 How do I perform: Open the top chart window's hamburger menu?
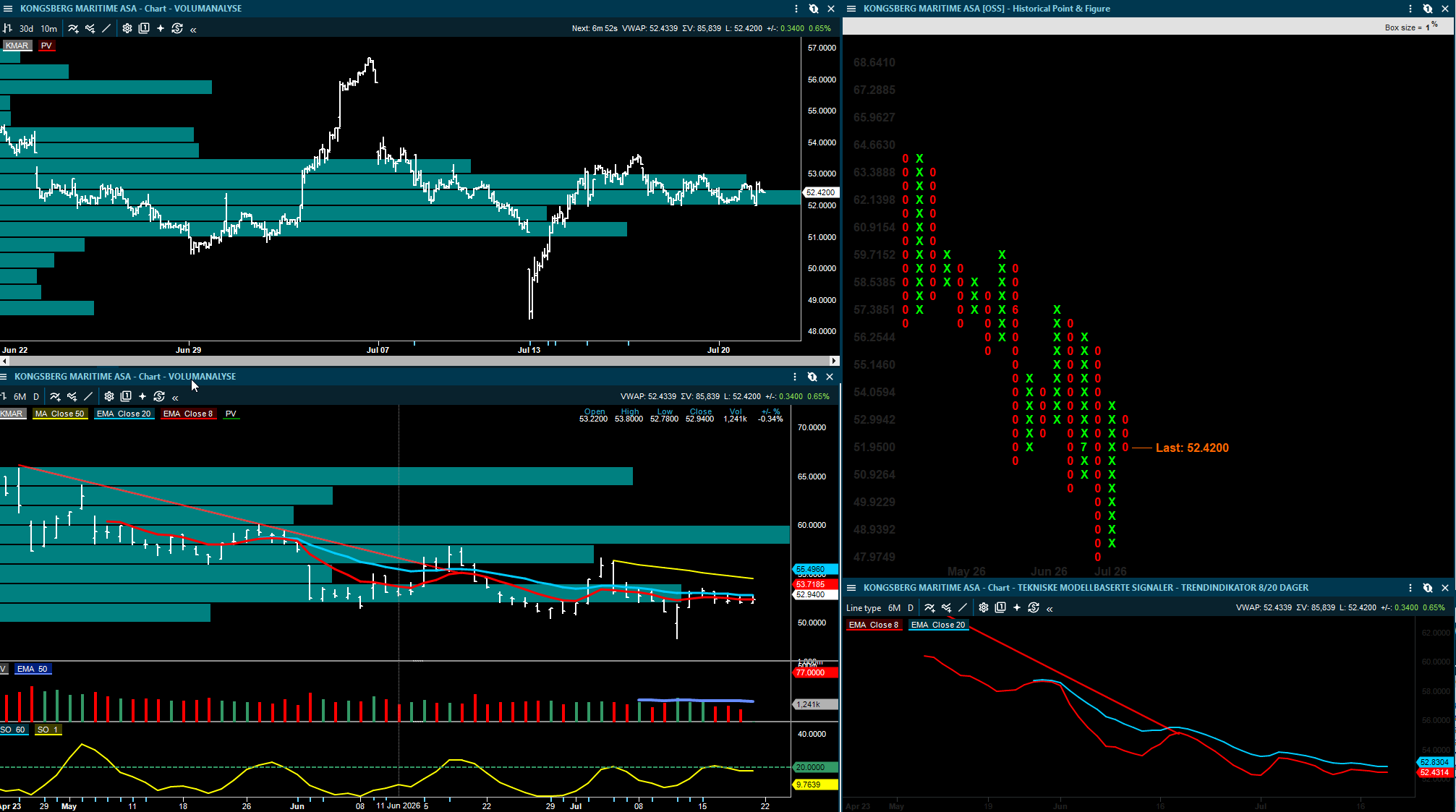coord(8,9)
